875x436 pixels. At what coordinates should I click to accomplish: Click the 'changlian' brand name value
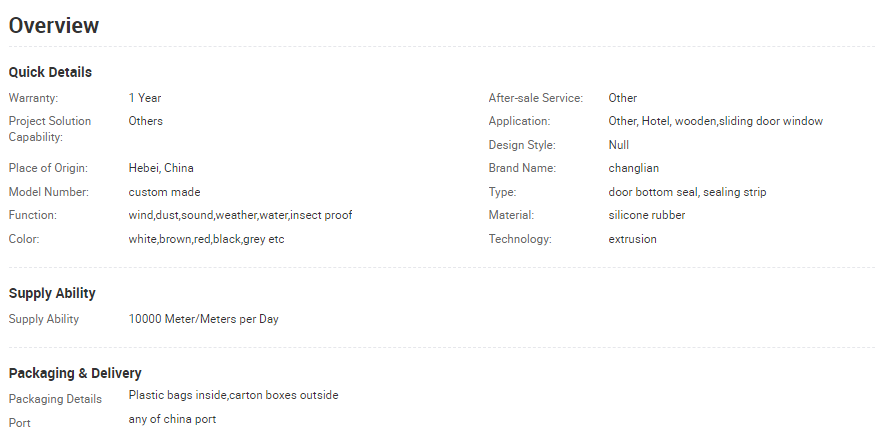633,168
